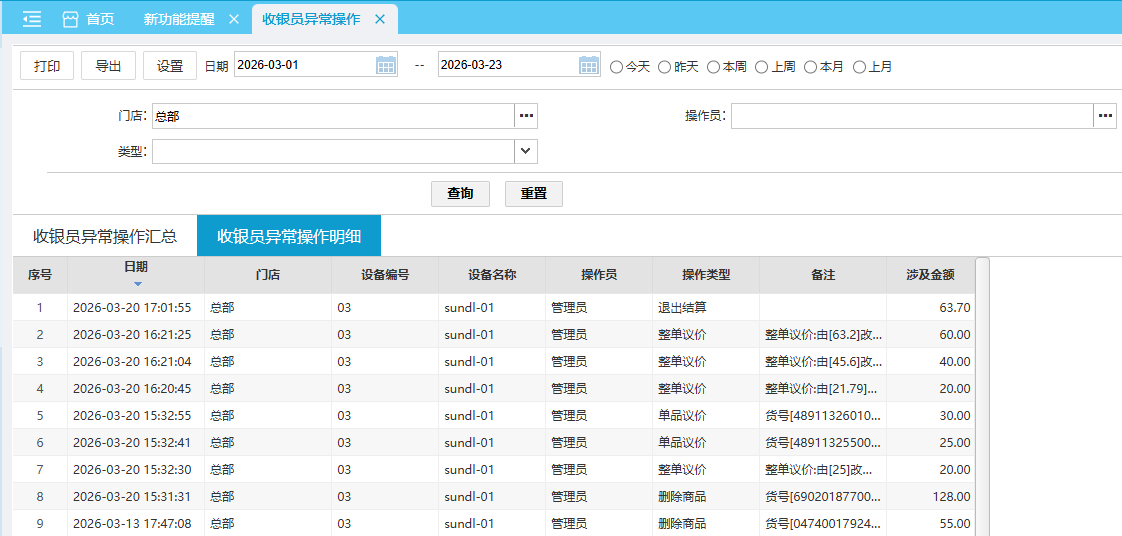Click the table vertical scrollbar
This screenshot has width=1122, height=536.
click(982, 400)
